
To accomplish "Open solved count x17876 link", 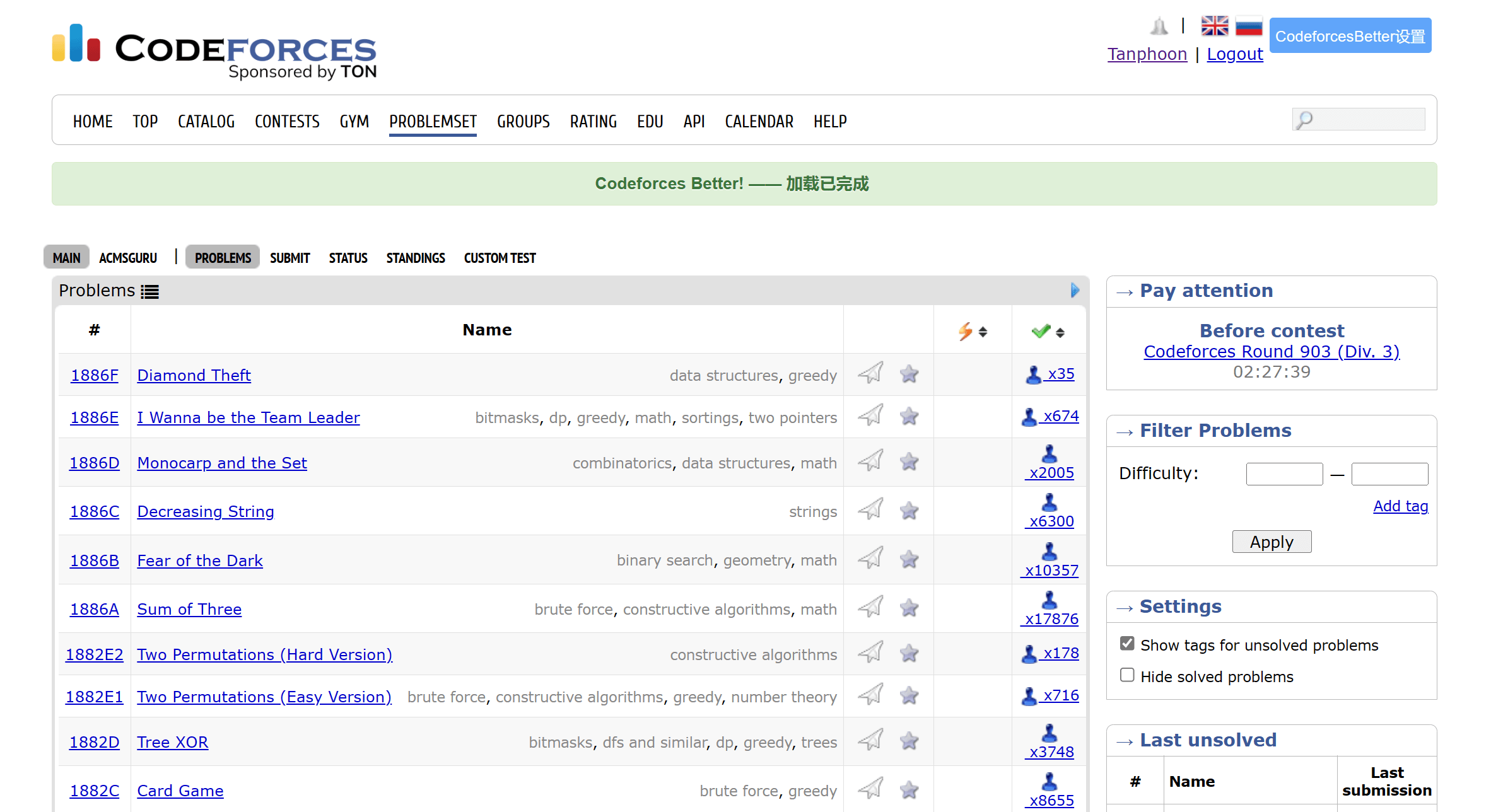I will [1050, 609].
